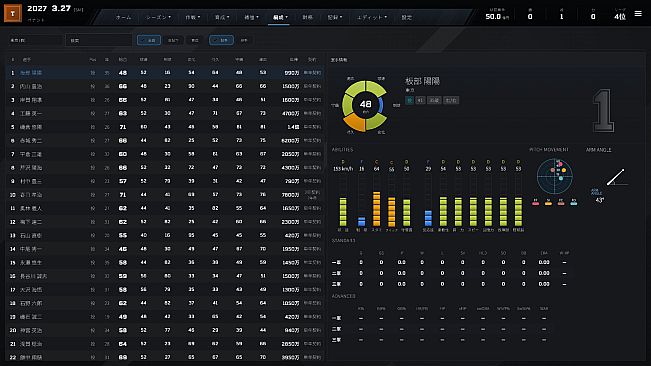
Task: Click the teal position tag under player name
Action: point(409,100)
